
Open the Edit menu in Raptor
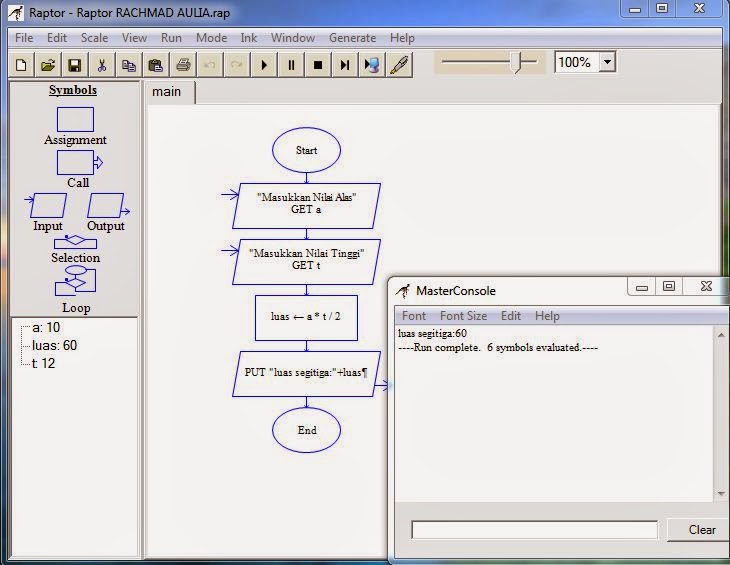tap(57, 38)
